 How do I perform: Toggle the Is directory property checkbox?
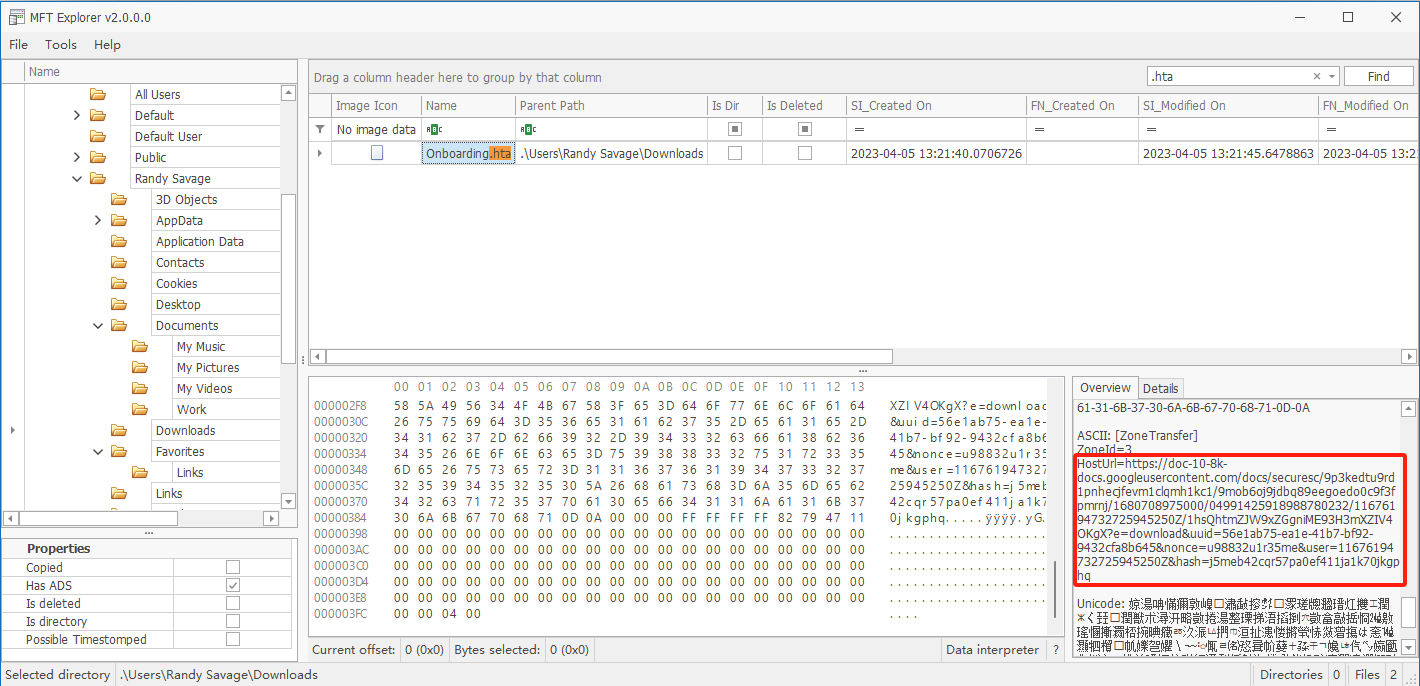[233, 621]
